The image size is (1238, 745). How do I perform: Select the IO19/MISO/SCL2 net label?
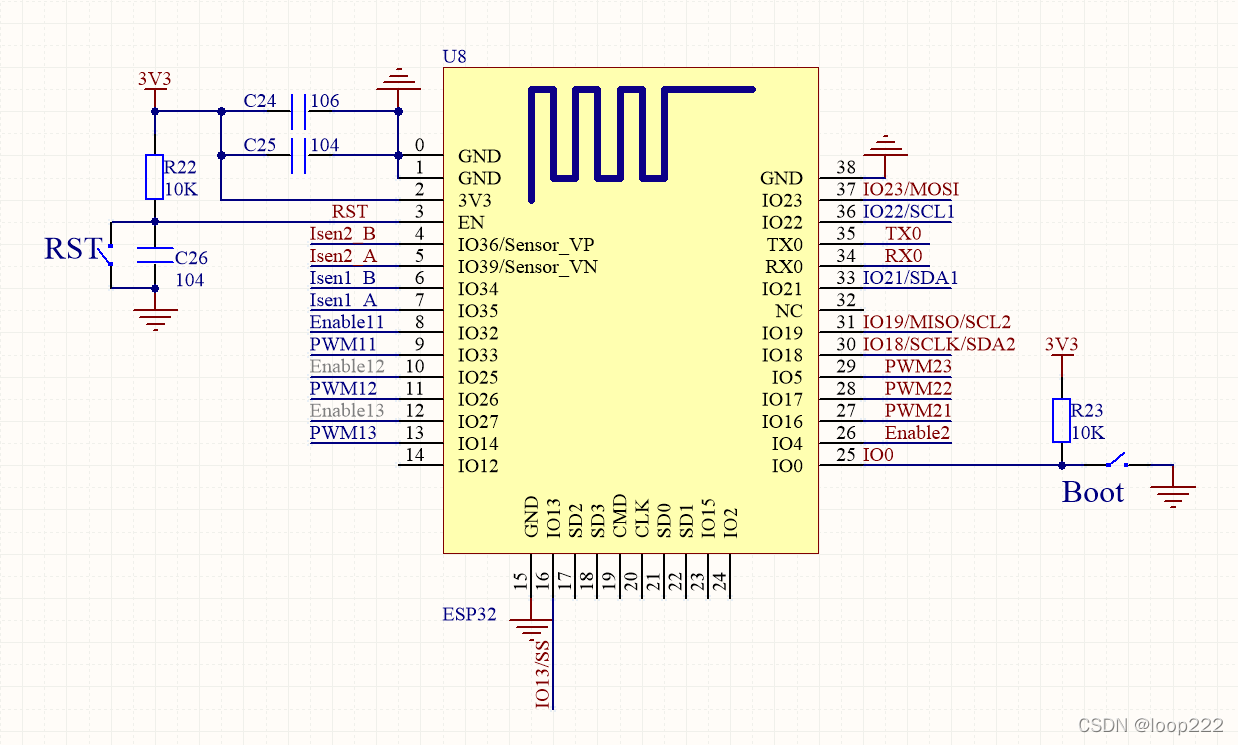point(937,321)
